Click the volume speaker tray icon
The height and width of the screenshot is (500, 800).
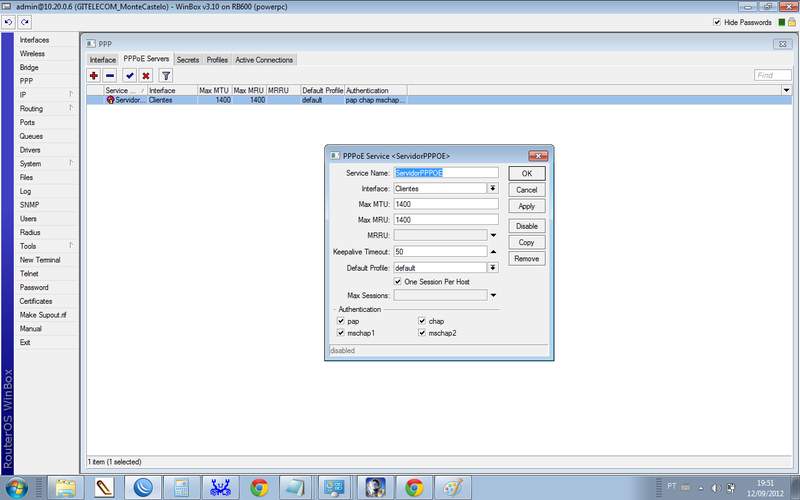click(716, 488)
